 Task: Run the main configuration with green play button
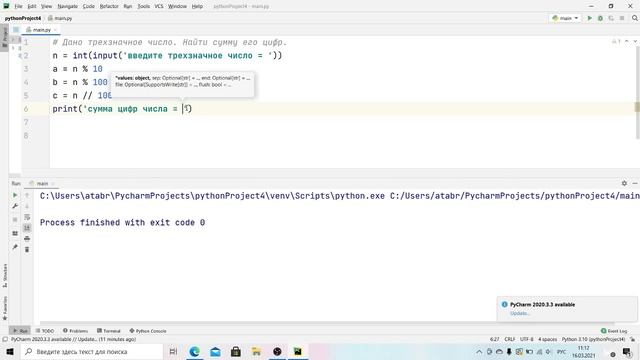tap(589, 18)
